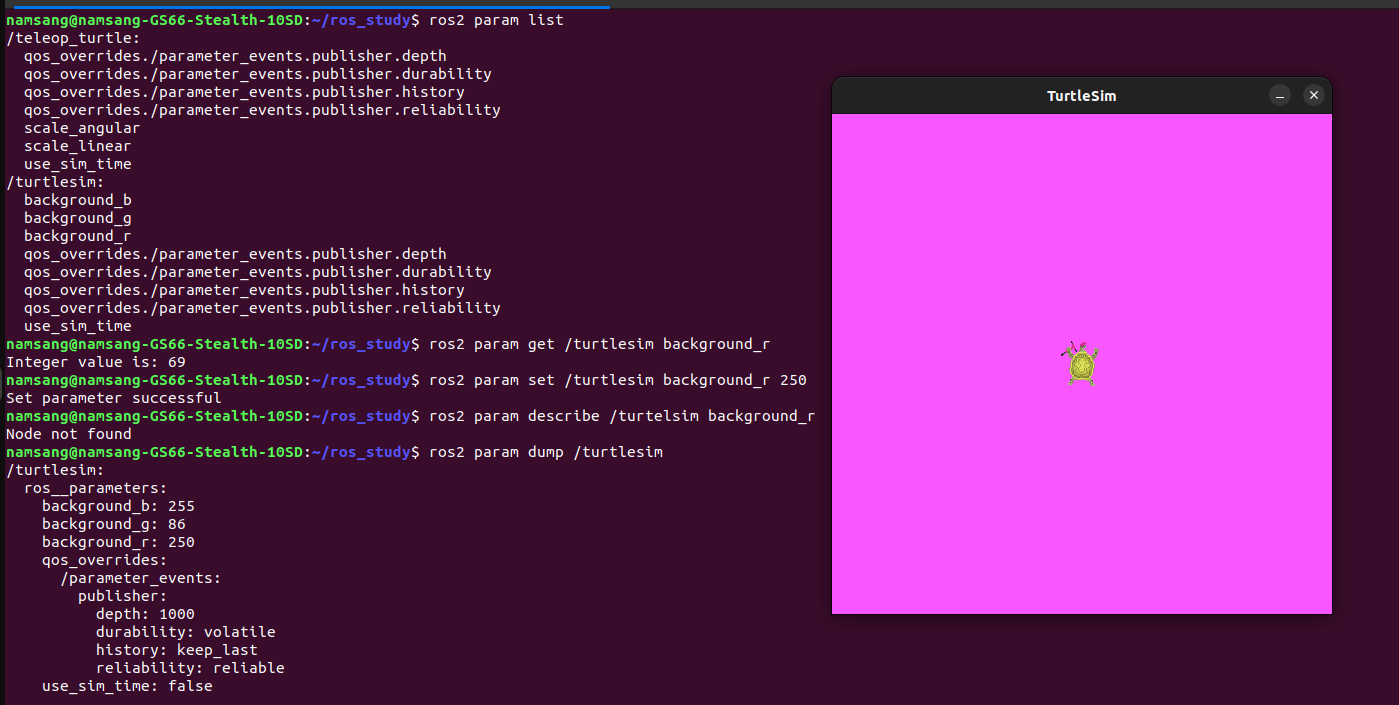Select the '/teleop_turtle:' node heading line
Image resolution: width=1399 pixels, height=705 pixels.
click(x=73, y=38)
